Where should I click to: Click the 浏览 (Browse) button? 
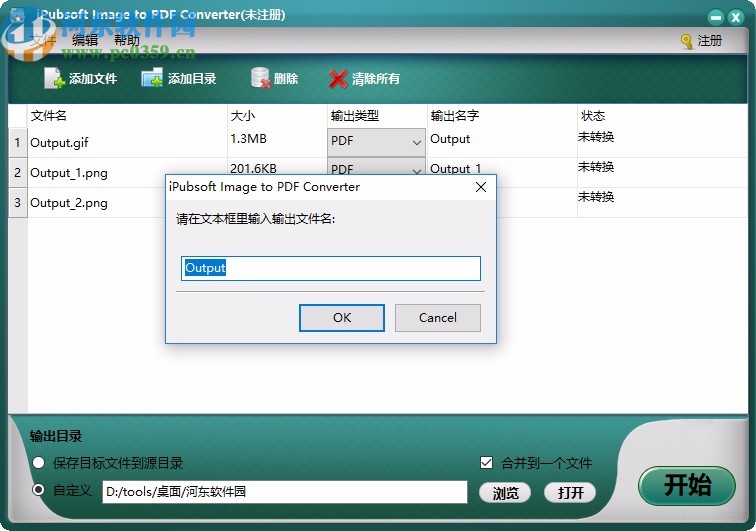pyautogui.click(x=505, y=492)
